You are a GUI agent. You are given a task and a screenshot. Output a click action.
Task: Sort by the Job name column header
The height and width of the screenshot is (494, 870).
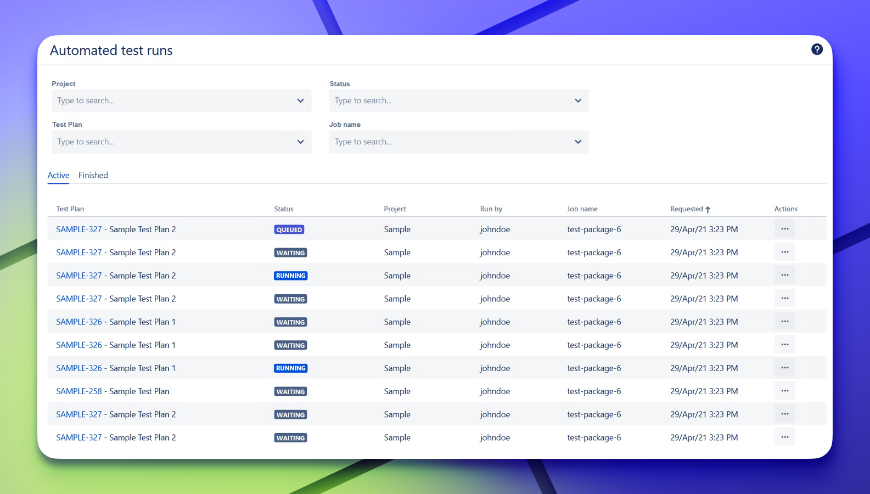[x=582, y=209]
